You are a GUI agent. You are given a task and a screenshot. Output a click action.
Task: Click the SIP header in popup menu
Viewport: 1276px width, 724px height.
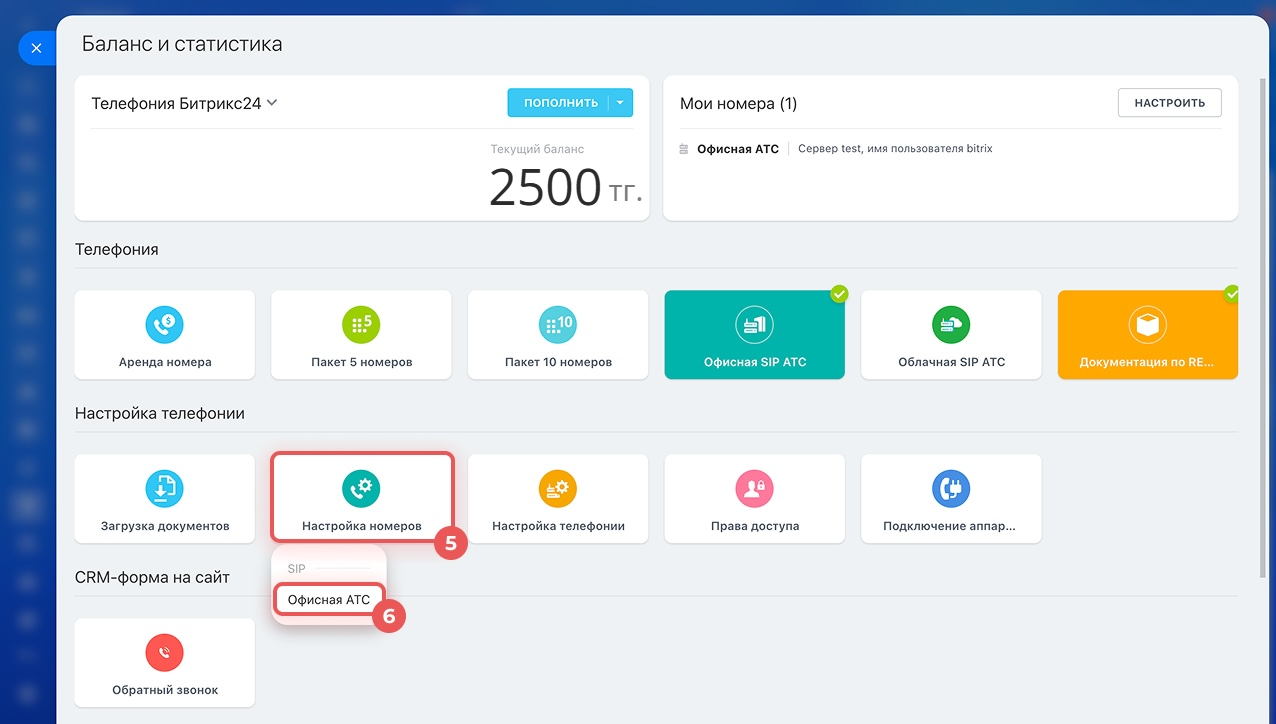(x=296, y=569)
